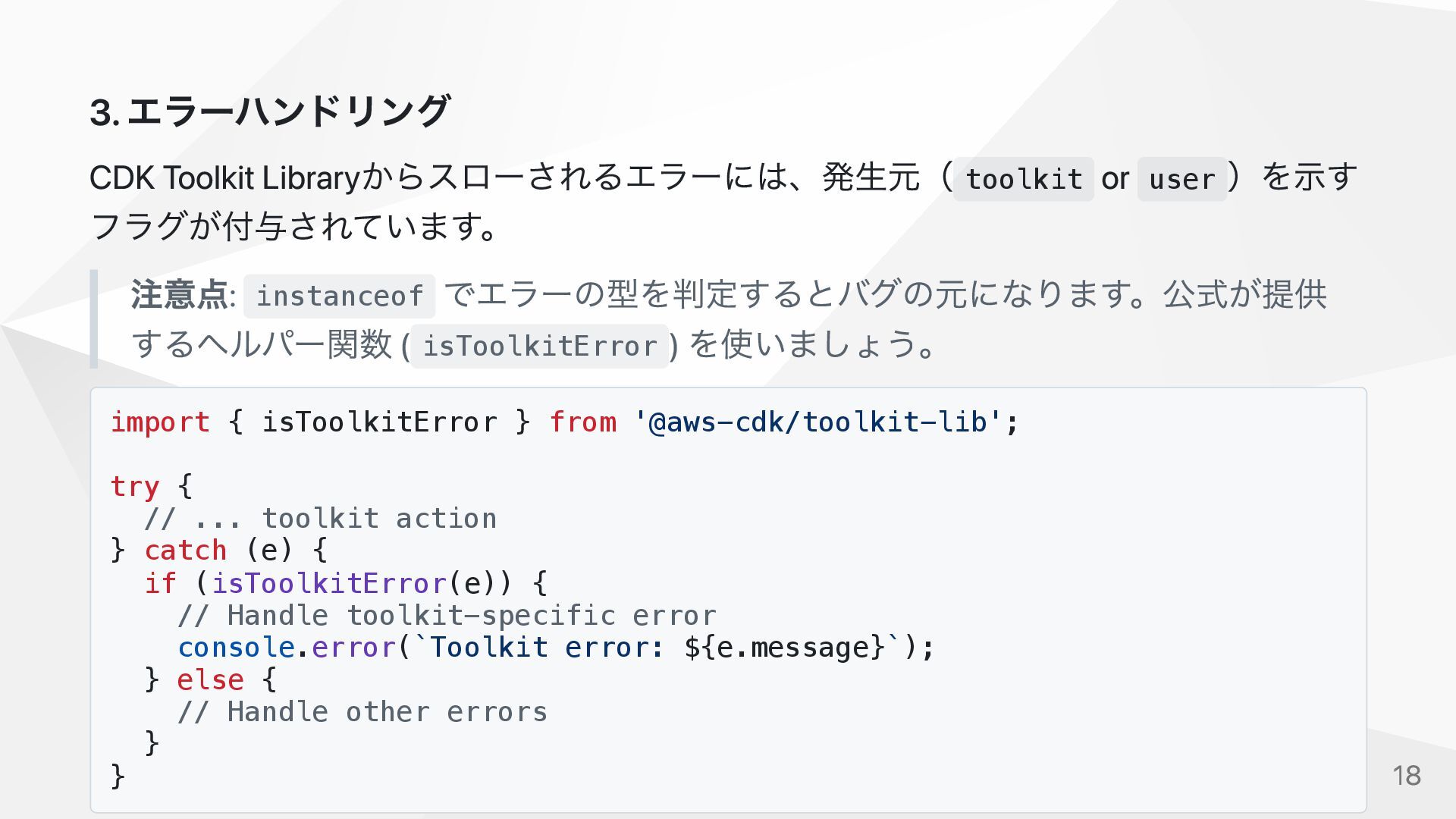
Task: Click the from keyword in import line
Action: [582, 422]
